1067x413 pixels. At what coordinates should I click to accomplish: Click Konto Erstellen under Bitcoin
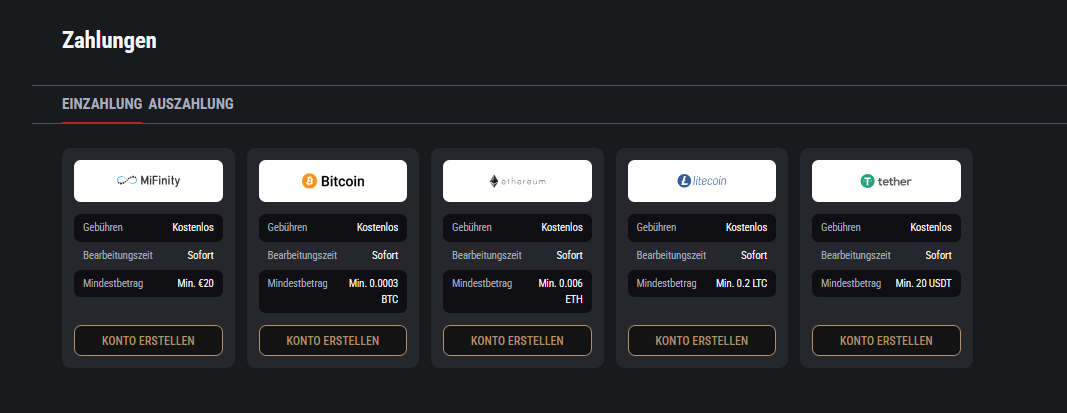point(333,340)
